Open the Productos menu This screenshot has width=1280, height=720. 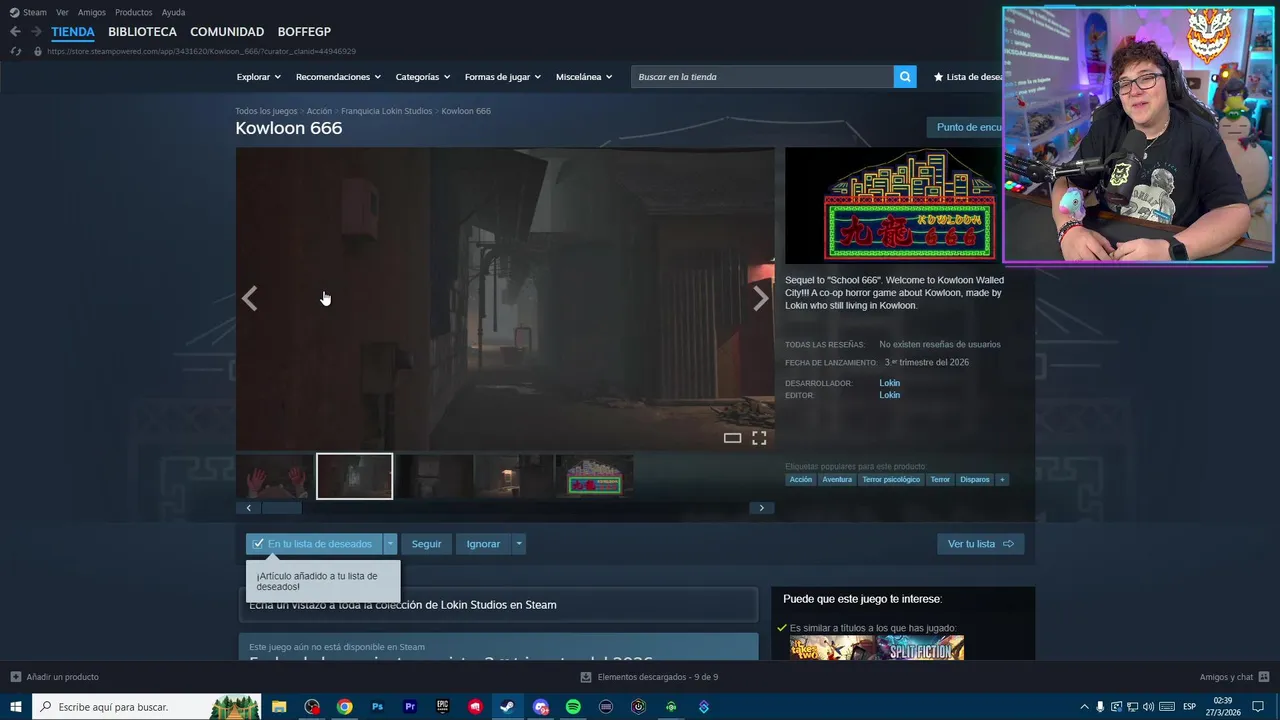click(134, 12)
